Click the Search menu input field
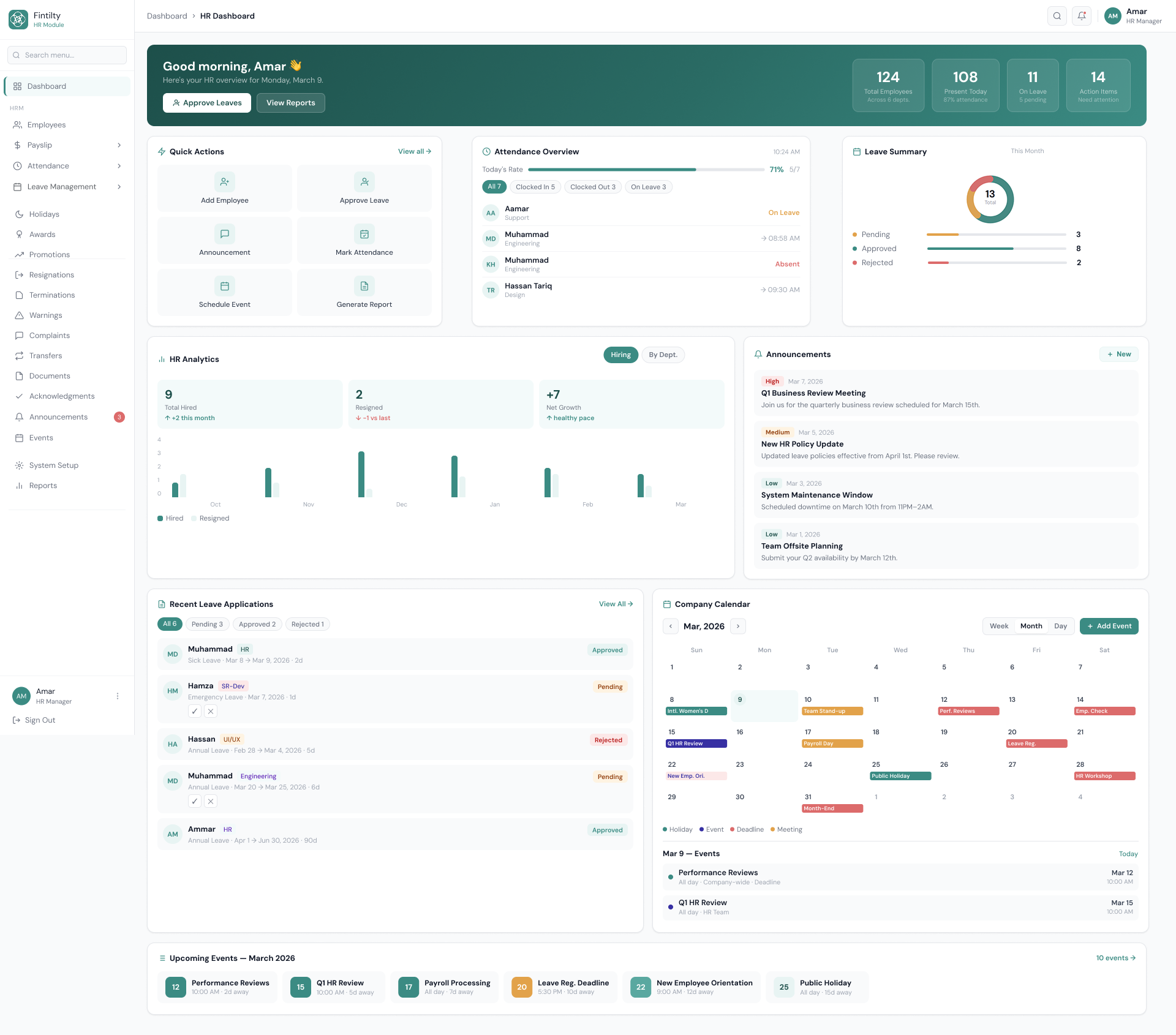Screen dimensions: 1176x1035 pos(67,55)
